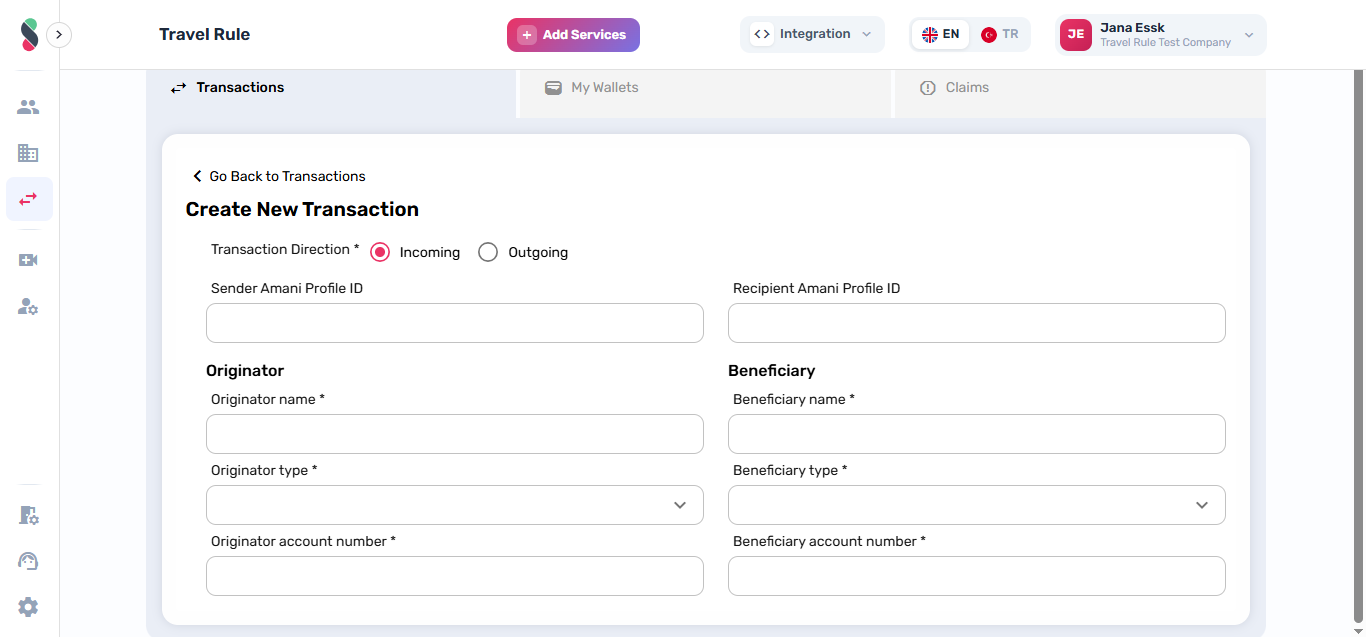Click the Originator section heading
The image size is (1366, 637).
245,371
